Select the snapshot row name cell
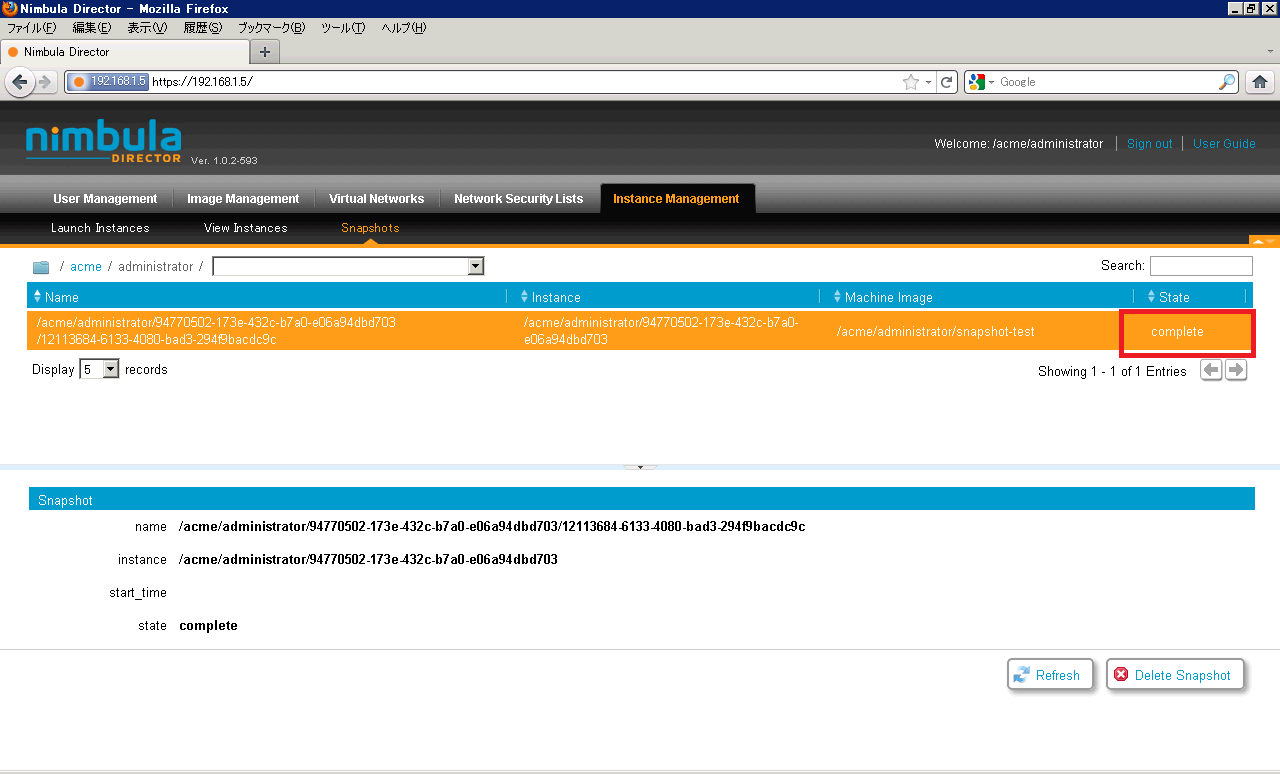Screen dimensions: 1280x774 (x=267, y=331)
